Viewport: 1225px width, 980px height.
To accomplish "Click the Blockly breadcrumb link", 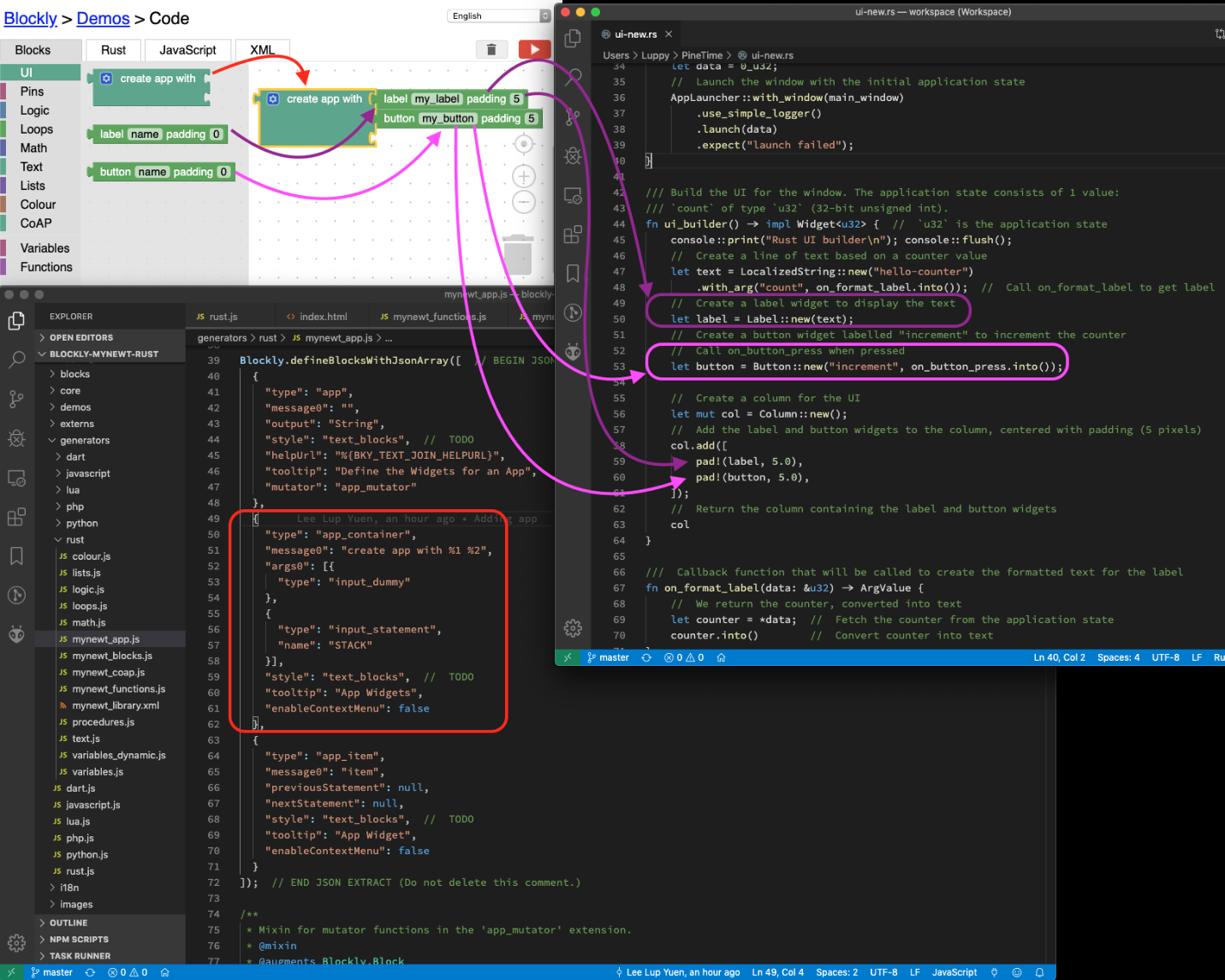I will 30,19.
